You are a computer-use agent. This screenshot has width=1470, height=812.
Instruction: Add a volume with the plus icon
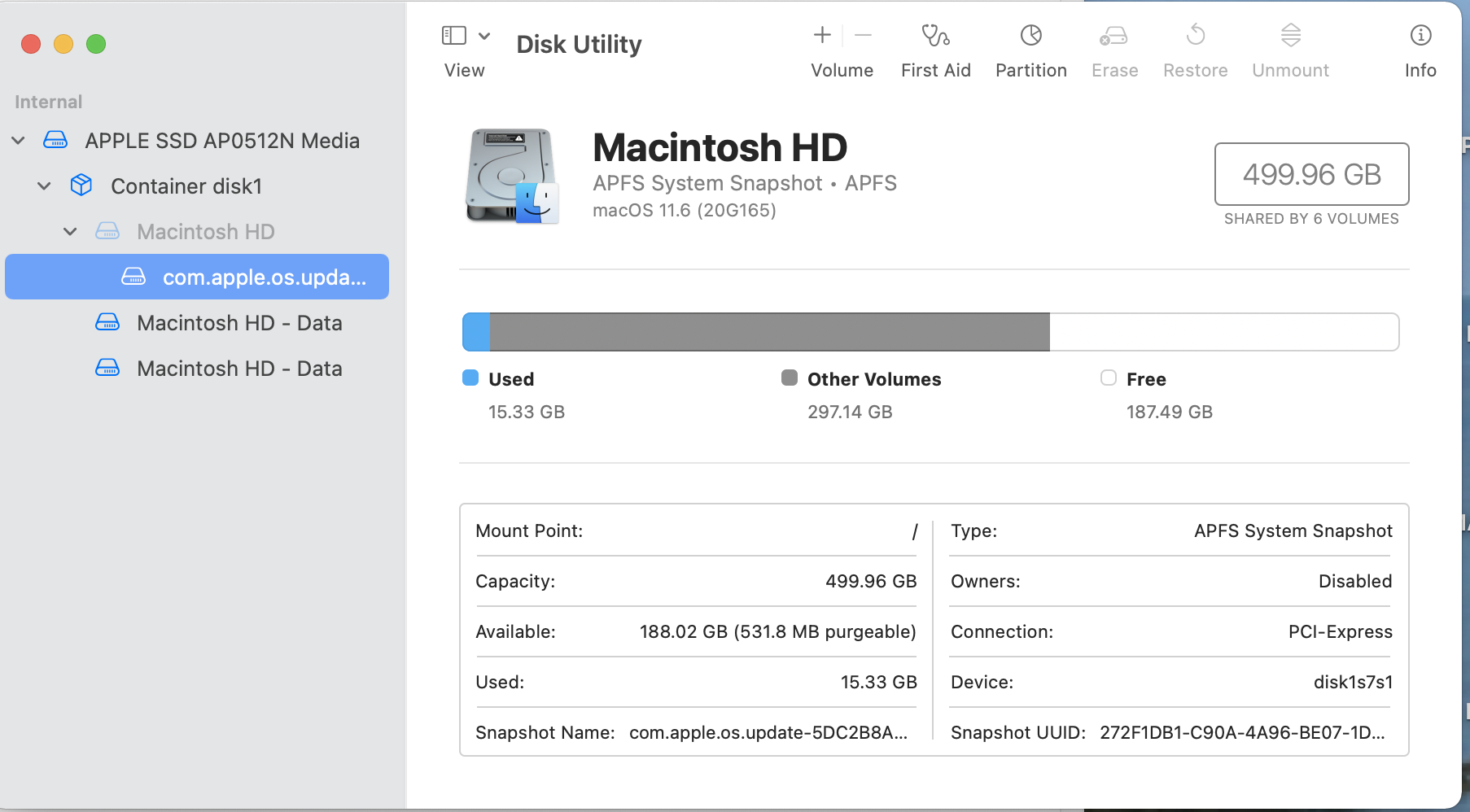pos(822,35)
